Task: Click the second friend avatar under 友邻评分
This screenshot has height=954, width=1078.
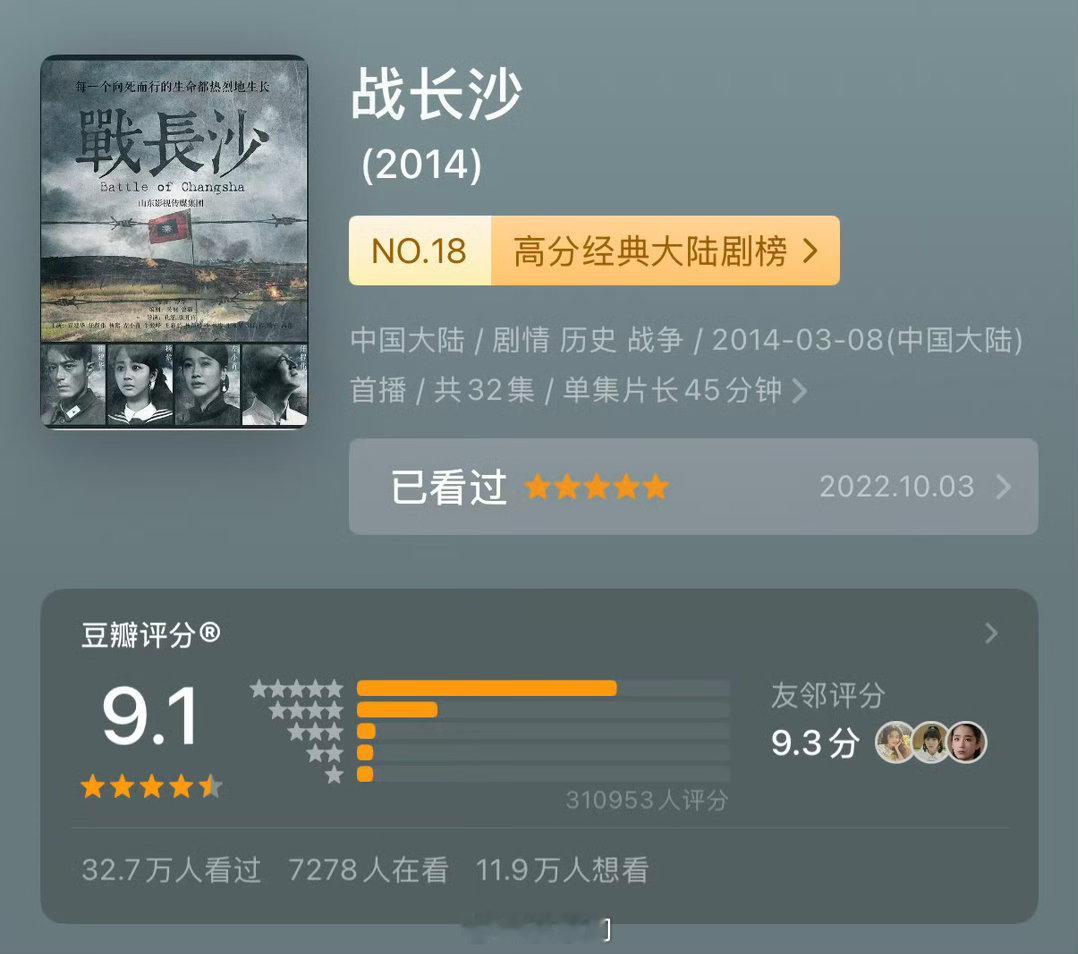Action: coord(930,742)
